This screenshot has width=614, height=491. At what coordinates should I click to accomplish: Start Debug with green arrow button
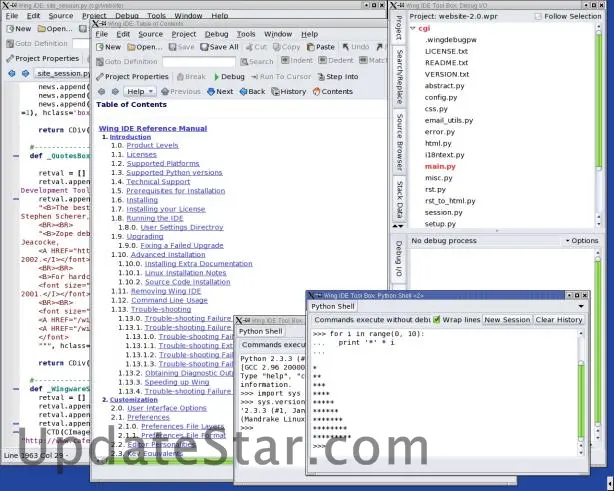[x=229, y=77]
